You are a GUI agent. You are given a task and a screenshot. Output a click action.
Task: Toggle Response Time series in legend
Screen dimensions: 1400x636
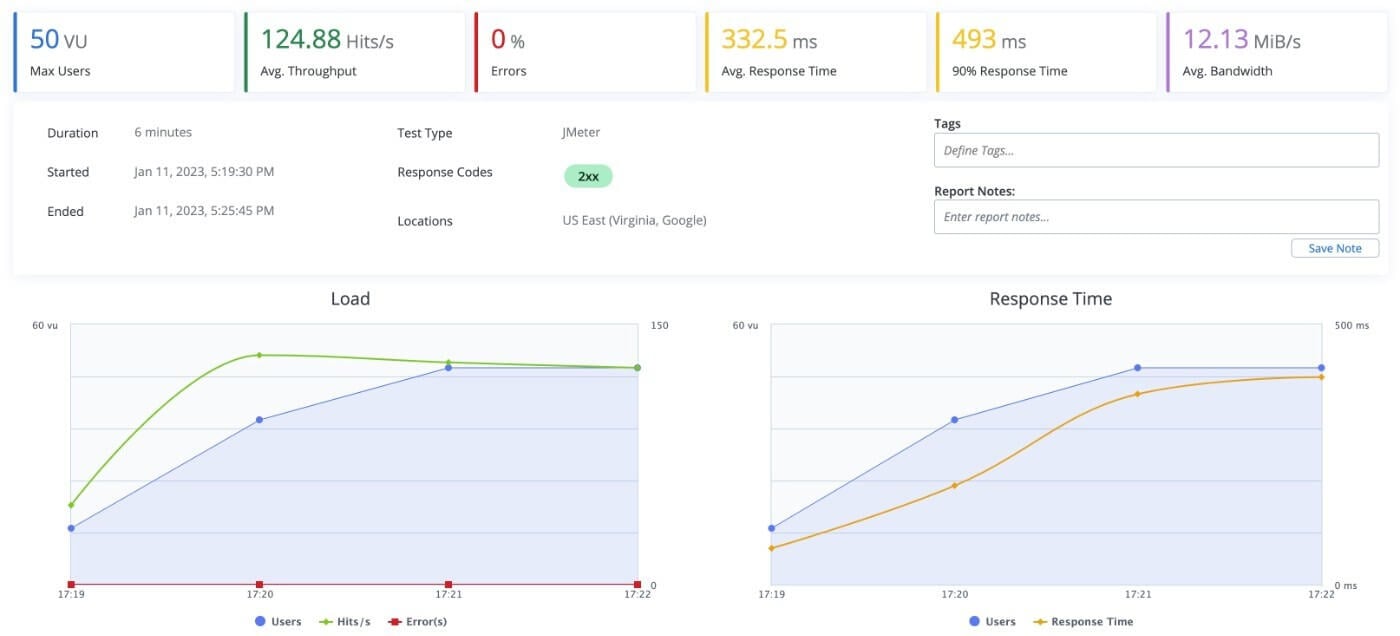1083,621
